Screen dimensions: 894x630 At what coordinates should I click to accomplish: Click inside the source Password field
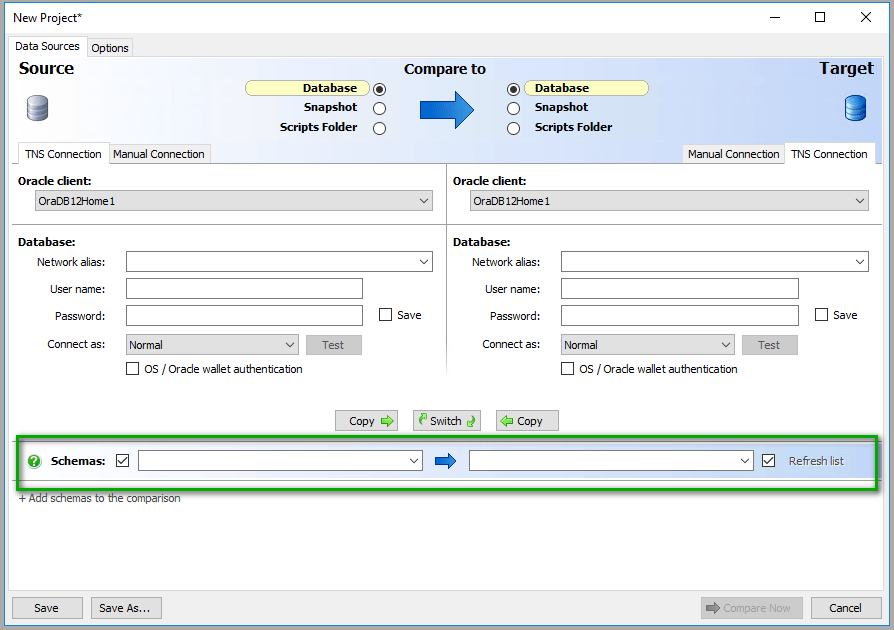pos(244,315)
